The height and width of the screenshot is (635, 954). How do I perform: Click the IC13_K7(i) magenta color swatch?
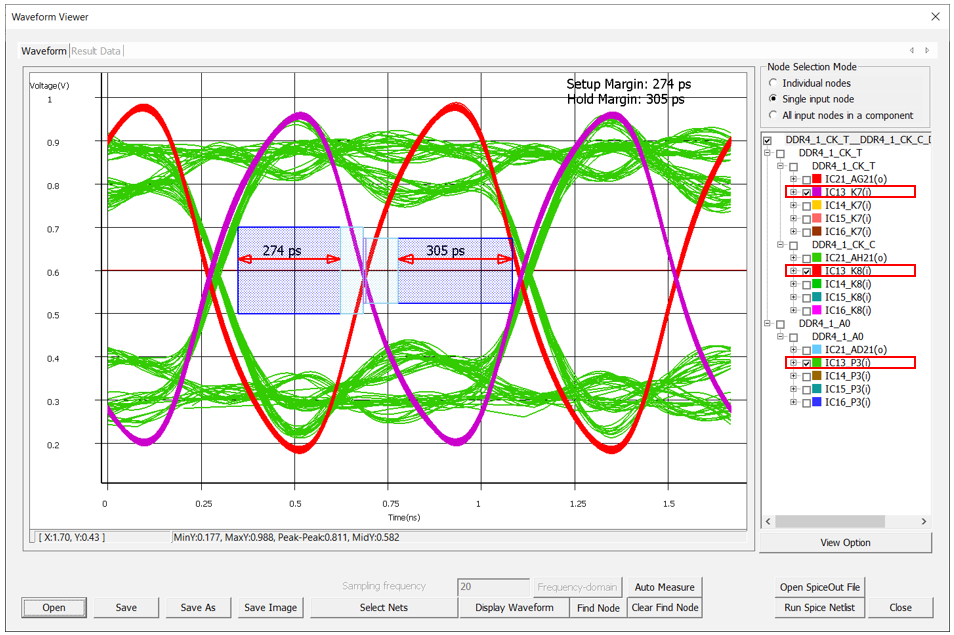818,192
